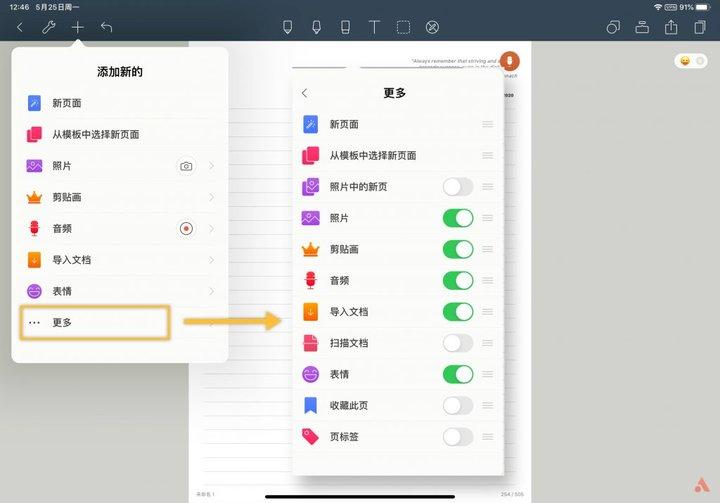
Task: Tap the emoji face in top-right pill
Action: click(685, 61)
